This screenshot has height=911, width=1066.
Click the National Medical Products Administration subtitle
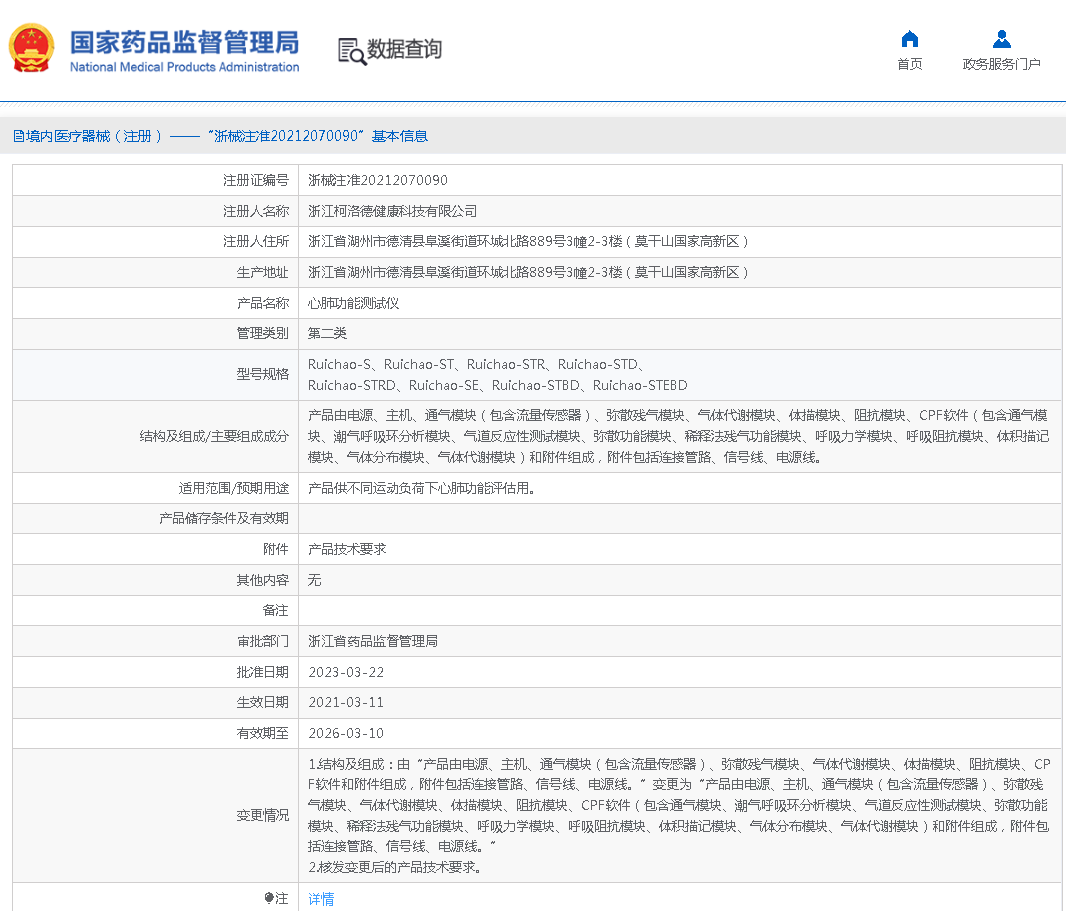pos(184,67)
